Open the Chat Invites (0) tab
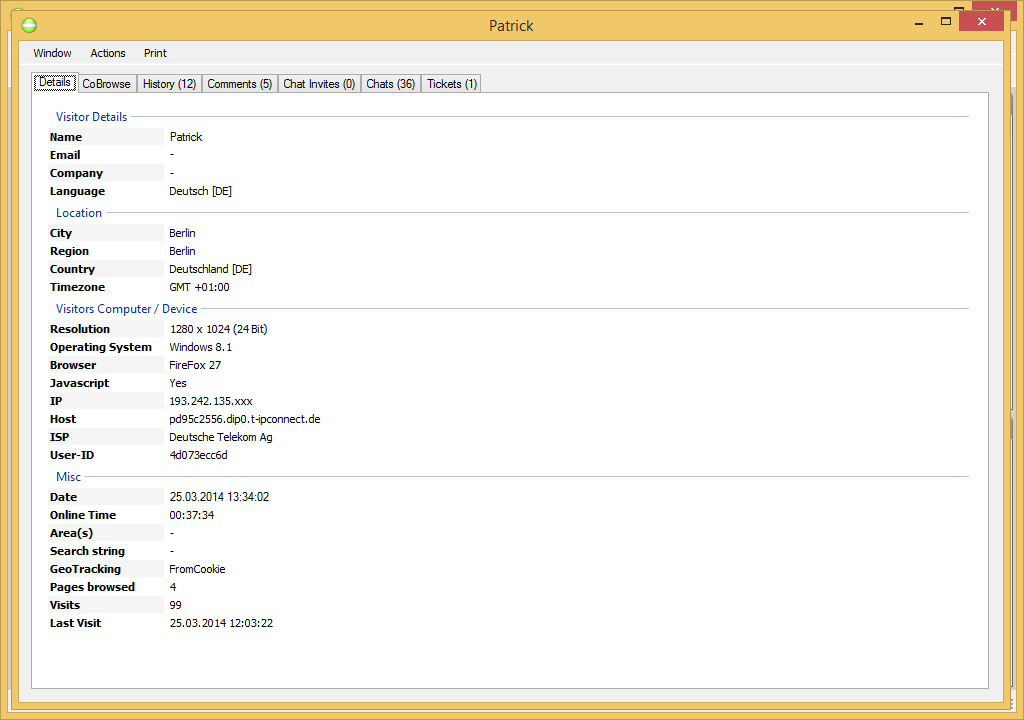The width and height of the screenshot is (1024, 720). click(318, 83)
